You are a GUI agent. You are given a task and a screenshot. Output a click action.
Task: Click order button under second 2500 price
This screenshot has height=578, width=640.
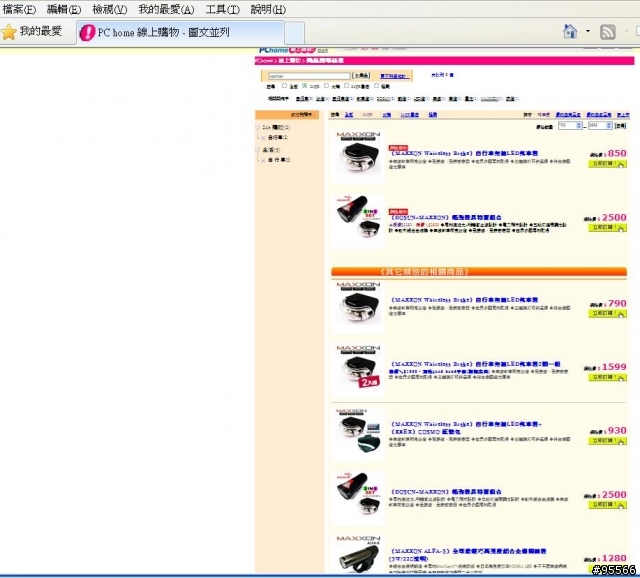tap(607, 505)
